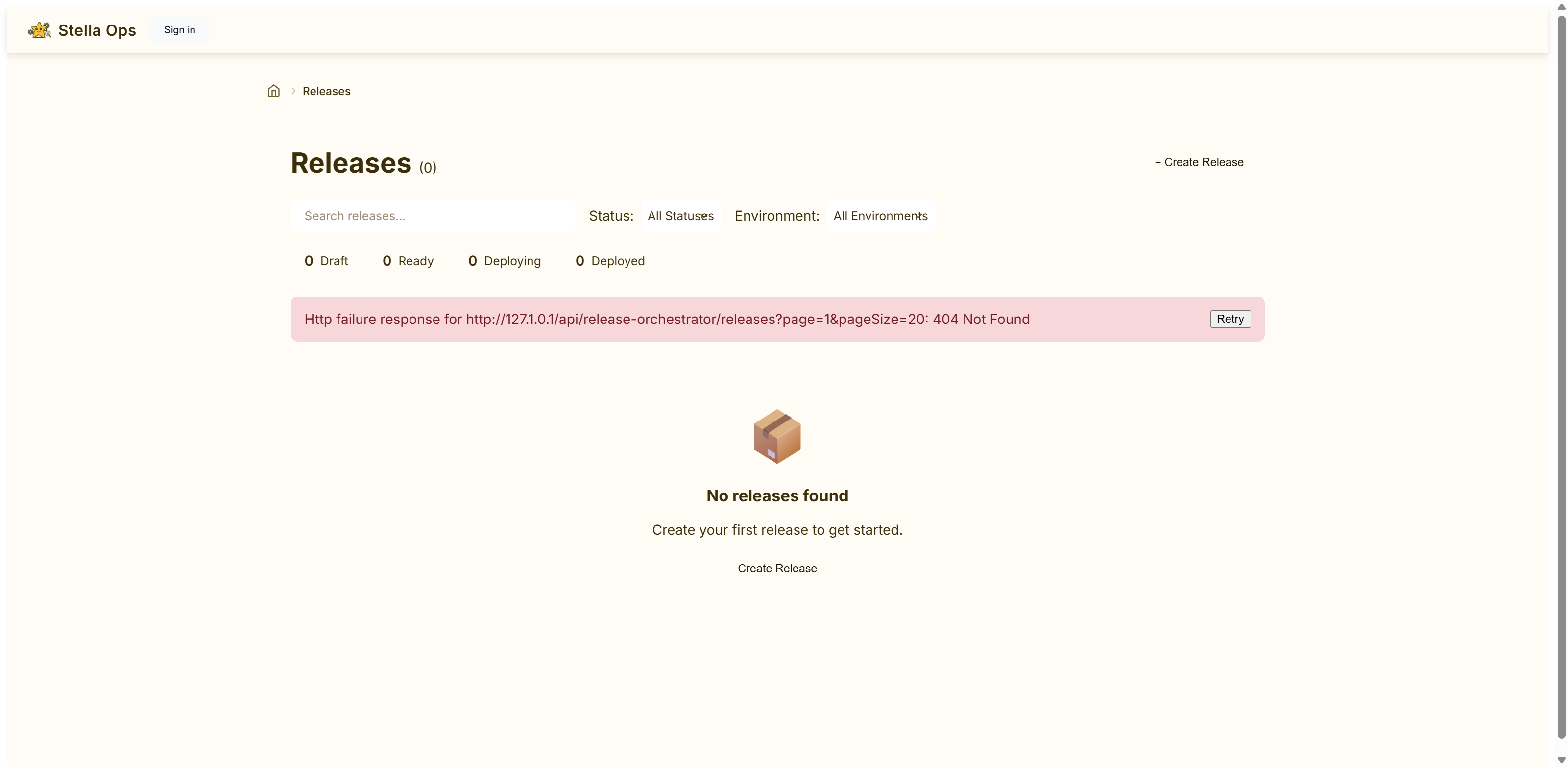
Task: Select the Ready status counter
Action: pos(408,261)
